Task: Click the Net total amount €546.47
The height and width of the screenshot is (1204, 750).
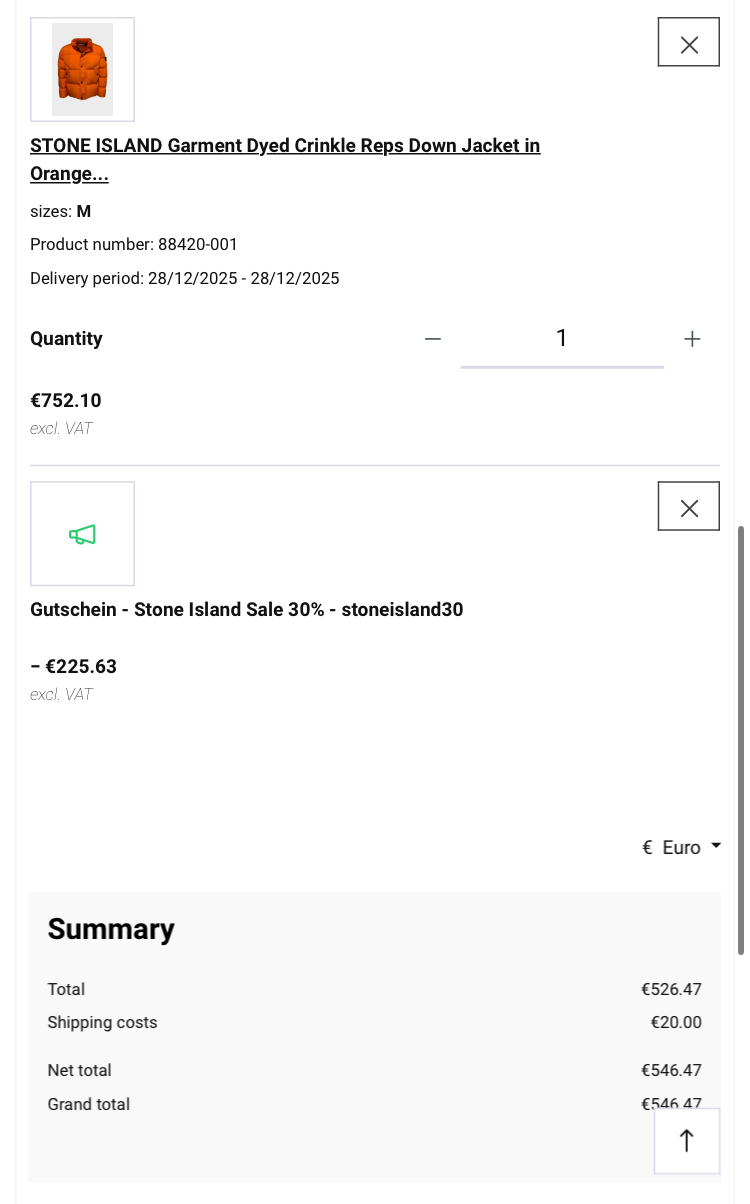Action: [671, 1070]
